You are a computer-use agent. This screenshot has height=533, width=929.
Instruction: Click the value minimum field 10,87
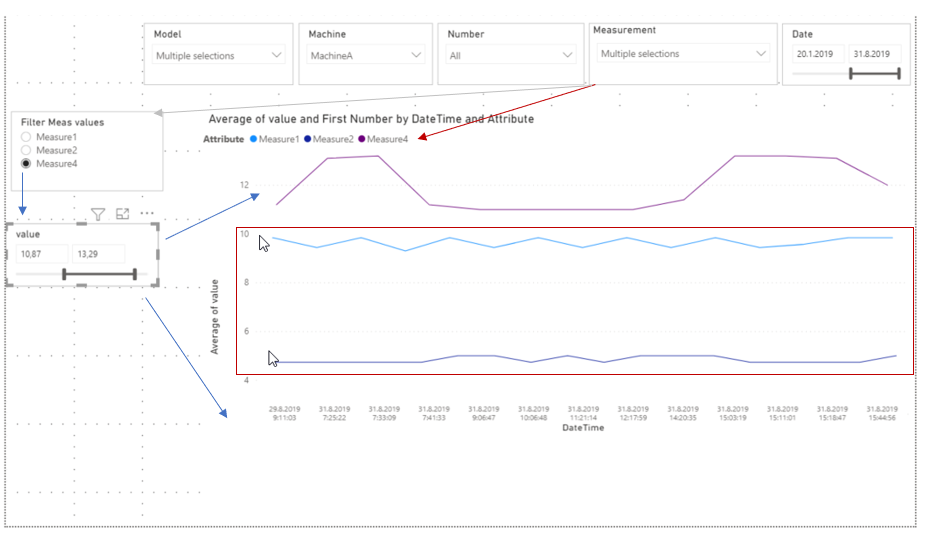(x=41, y=254)
